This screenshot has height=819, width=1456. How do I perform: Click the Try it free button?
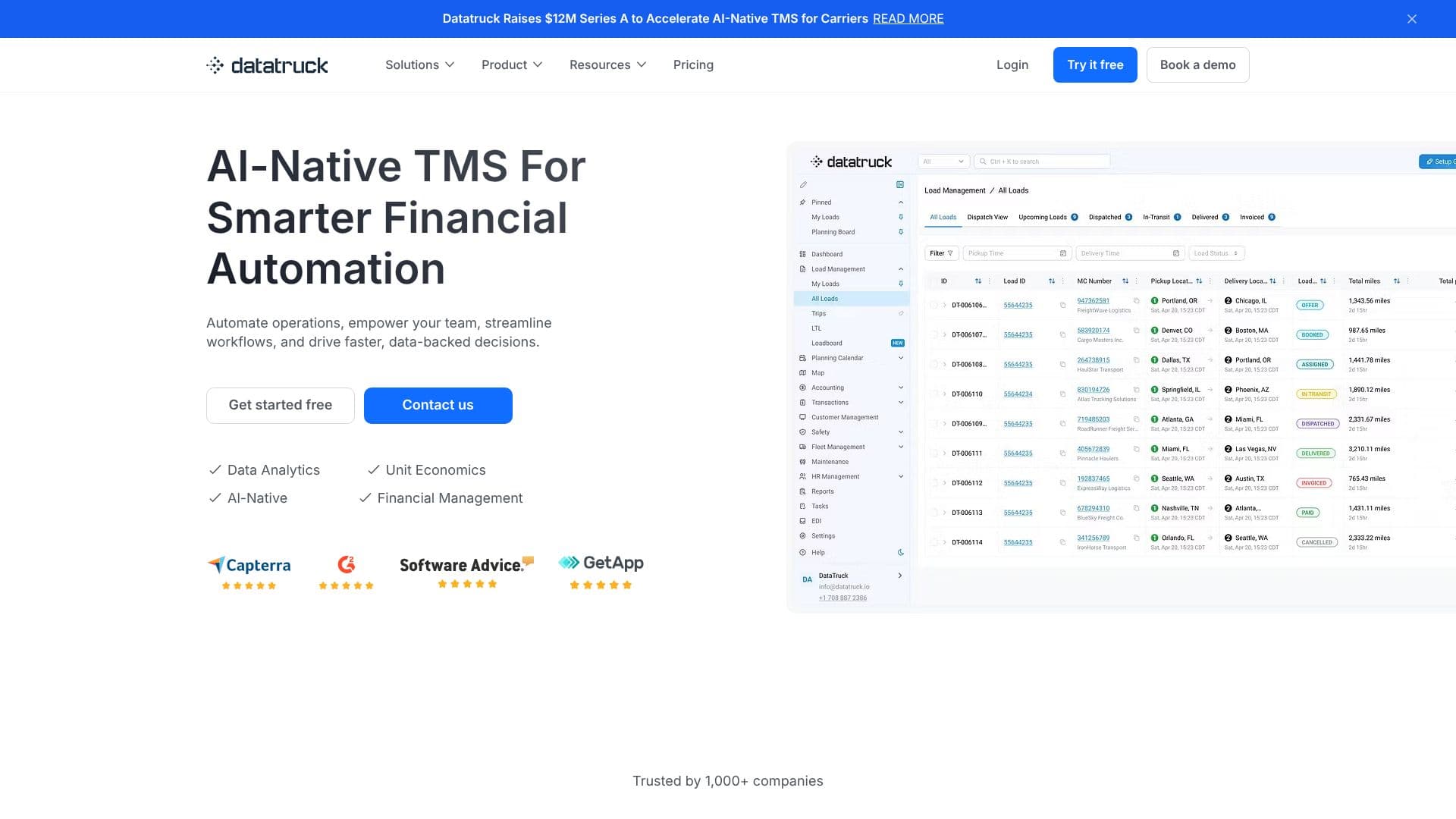[1095, 64]
